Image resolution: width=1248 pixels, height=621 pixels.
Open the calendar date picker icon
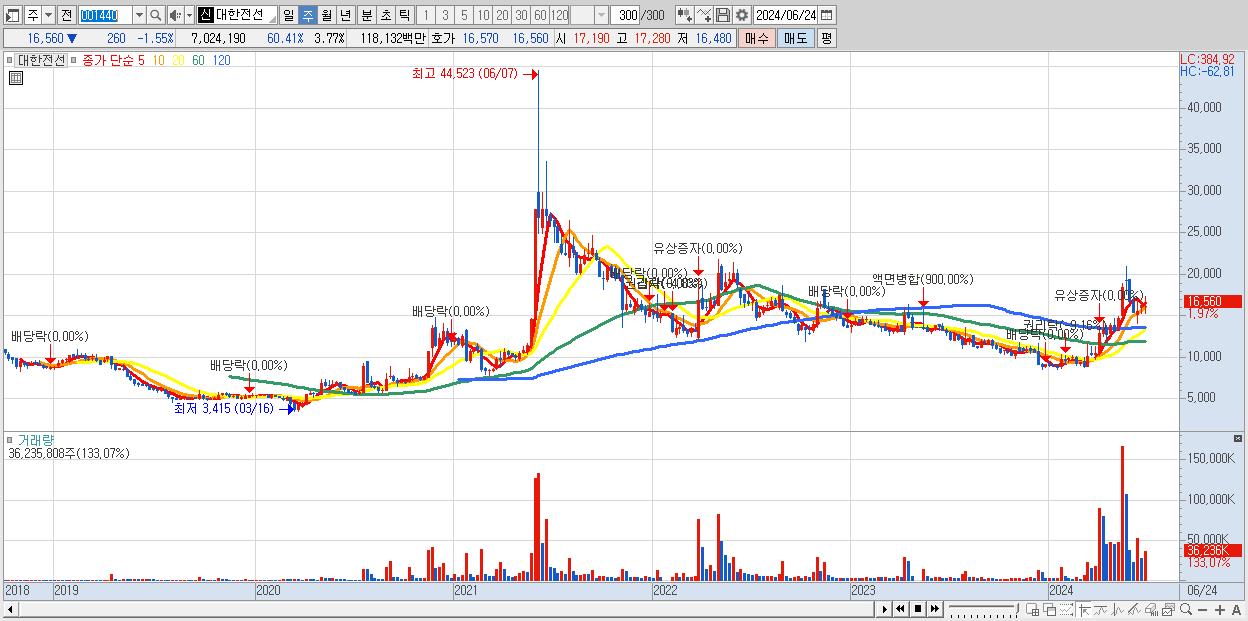(827, 15)
